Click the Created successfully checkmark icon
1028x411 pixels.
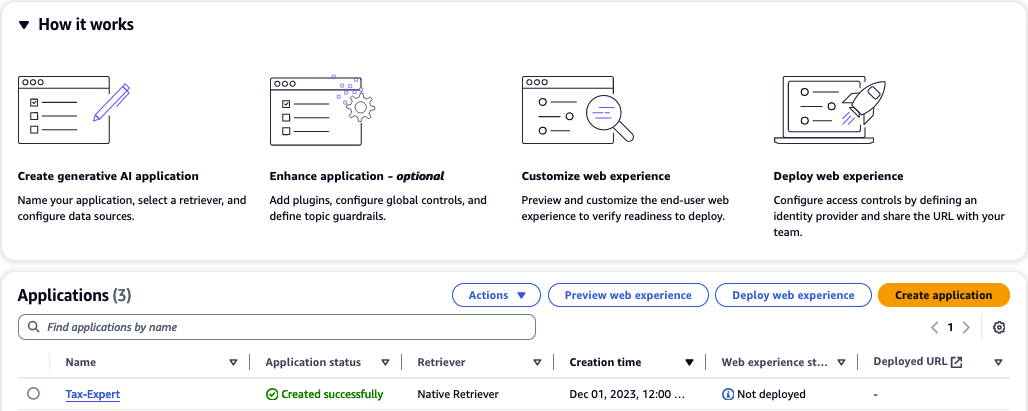point(272,394)
